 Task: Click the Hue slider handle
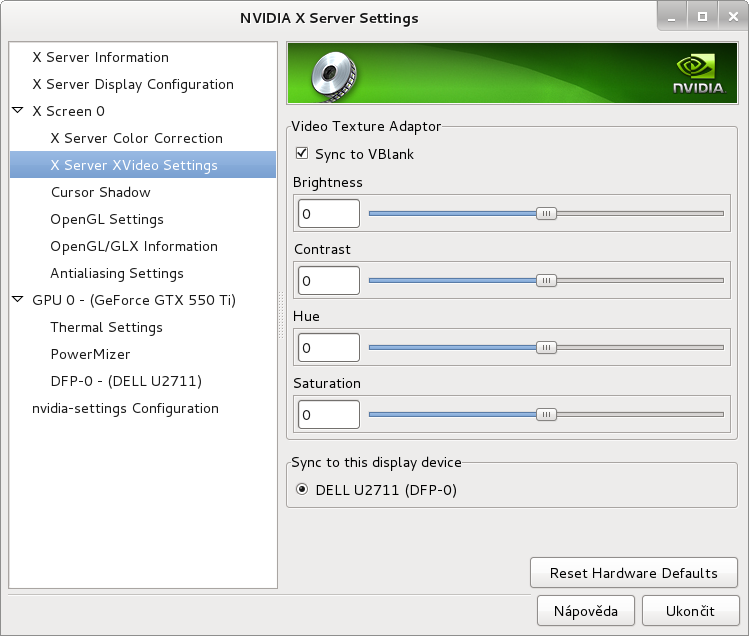[546, 347]
